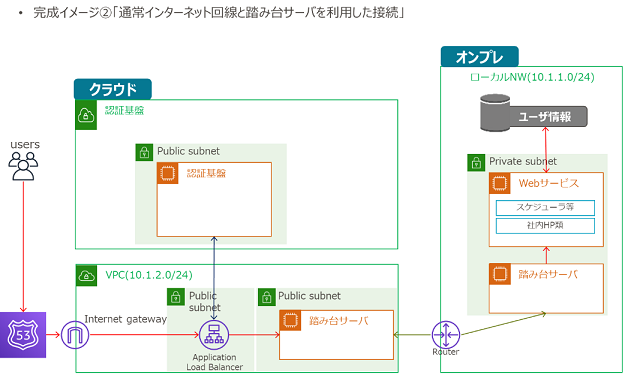
Task: Click the Private subnet lock icon
Action: (476, 163)
